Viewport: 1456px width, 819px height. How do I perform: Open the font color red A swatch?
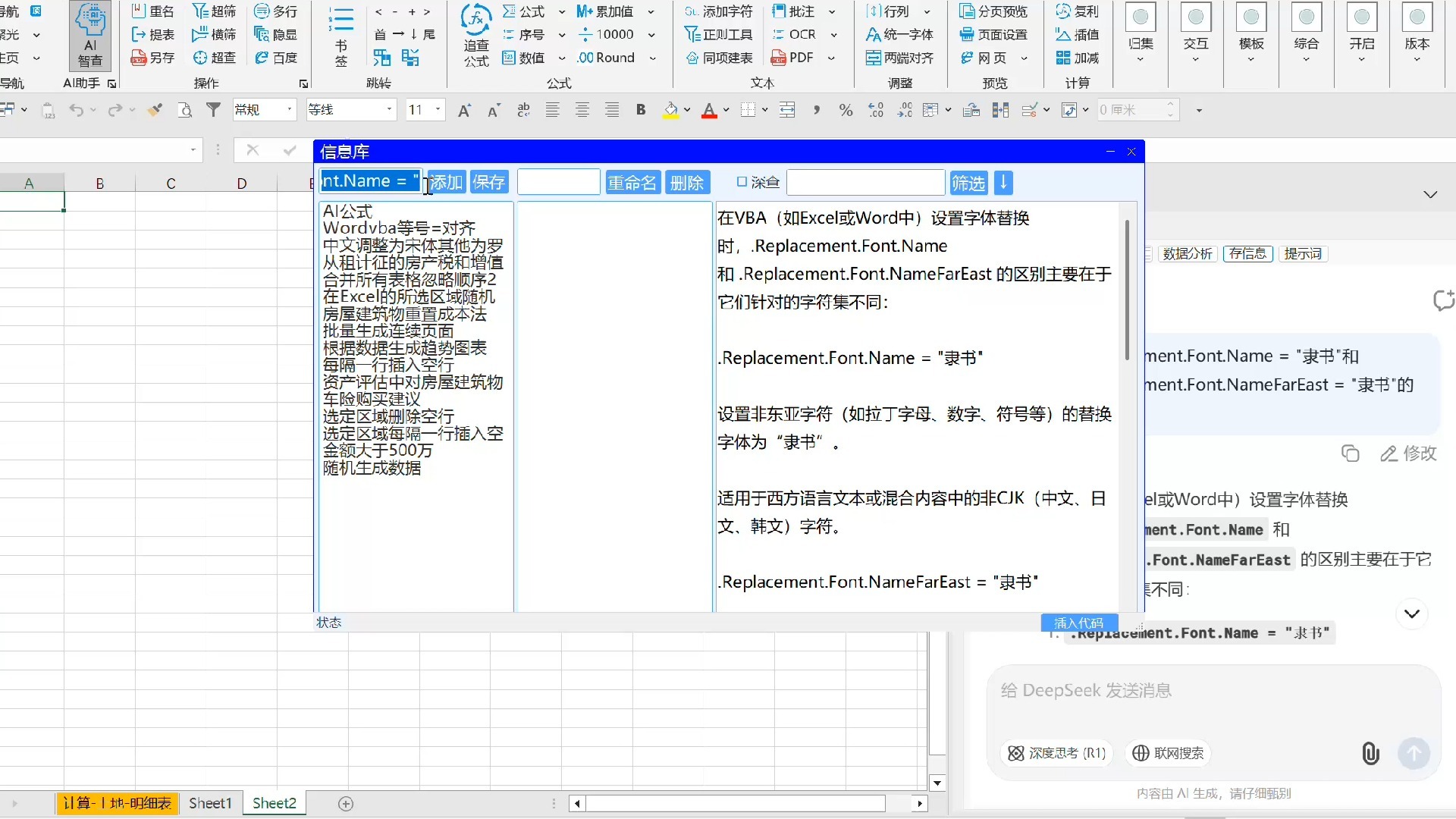coord(709,110)
